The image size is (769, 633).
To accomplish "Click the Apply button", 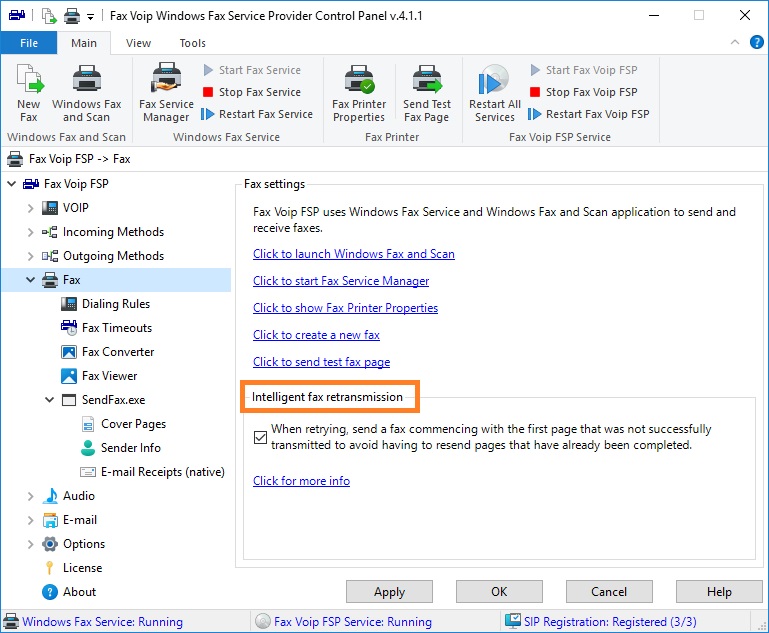I will [389, 592].
